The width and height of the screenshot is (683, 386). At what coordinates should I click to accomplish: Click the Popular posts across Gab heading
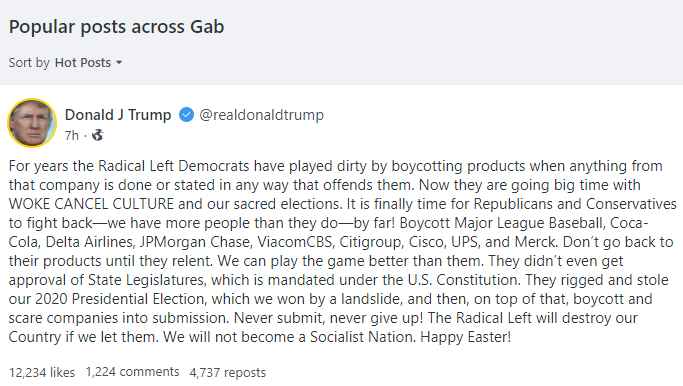point(116,27)
